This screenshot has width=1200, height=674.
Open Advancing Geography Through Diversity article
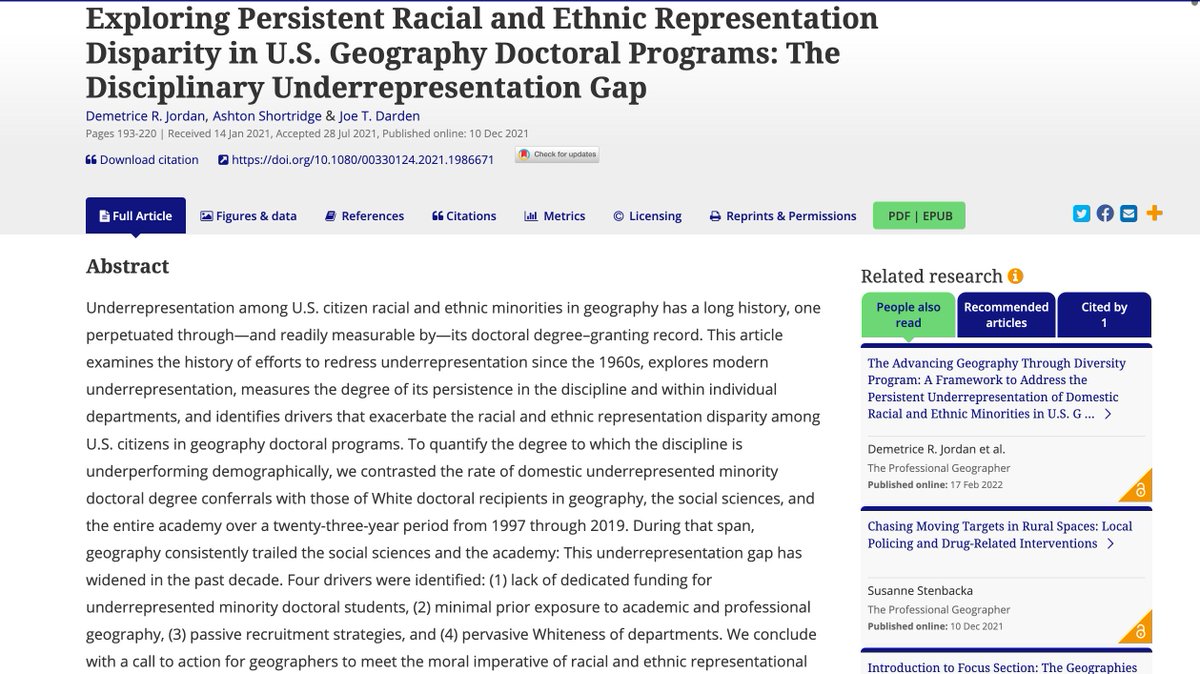click(996, 388)
